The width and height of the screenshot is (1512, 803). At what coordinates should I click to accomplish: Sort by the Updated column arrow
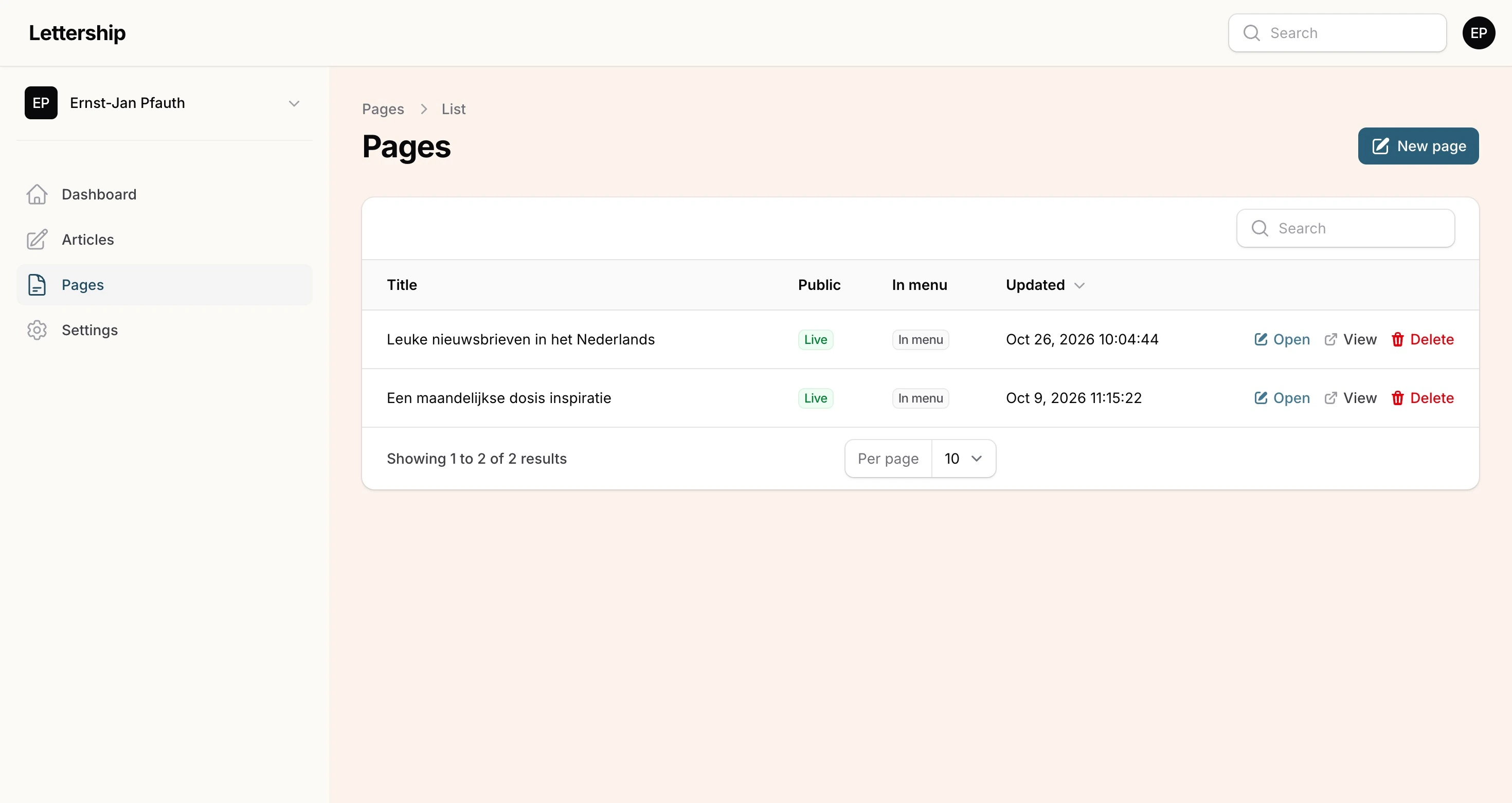click(x=1079, y=286)
